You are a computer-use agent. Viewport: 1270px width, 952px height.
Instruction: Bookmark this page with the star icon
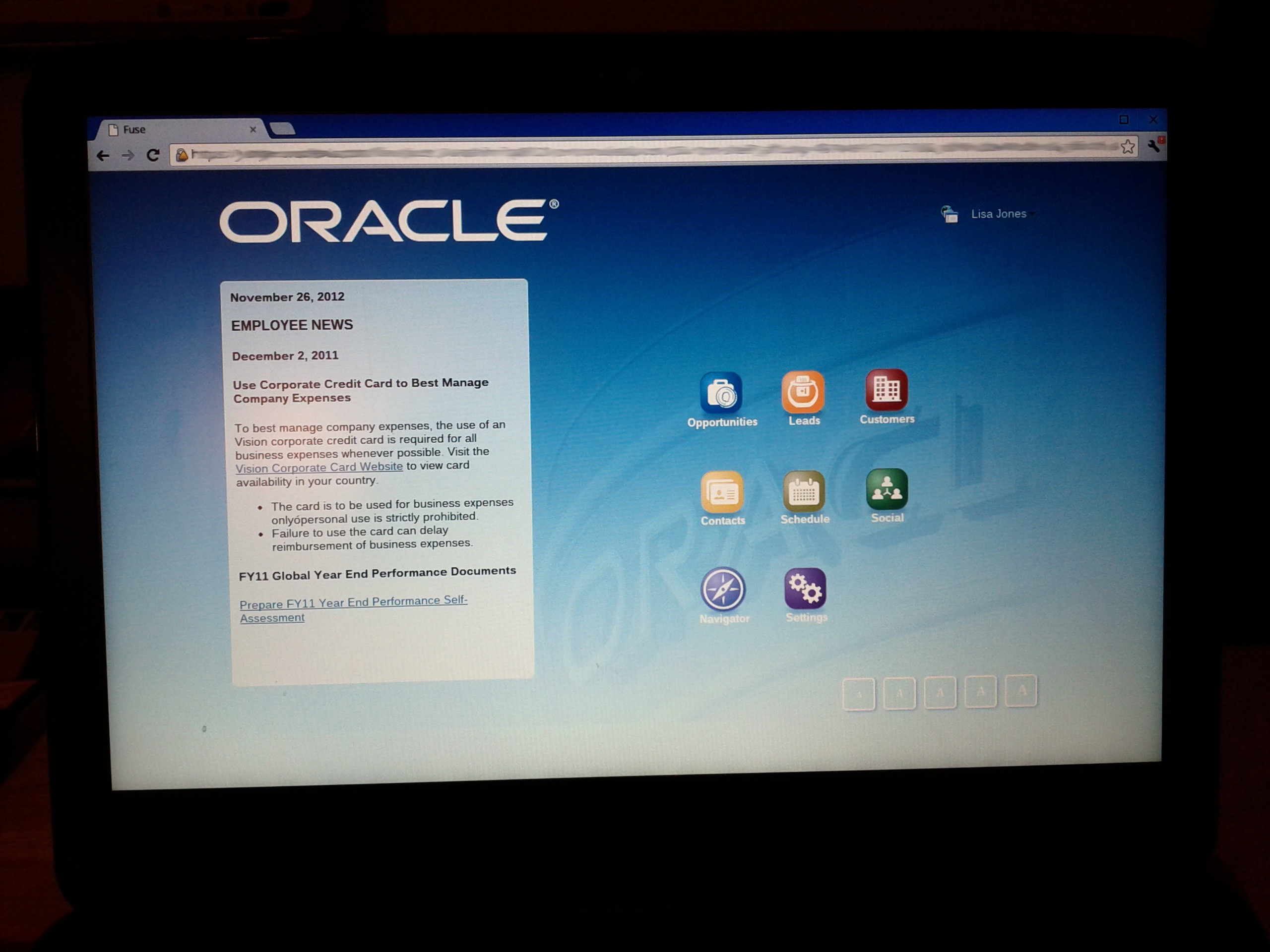1127,147
